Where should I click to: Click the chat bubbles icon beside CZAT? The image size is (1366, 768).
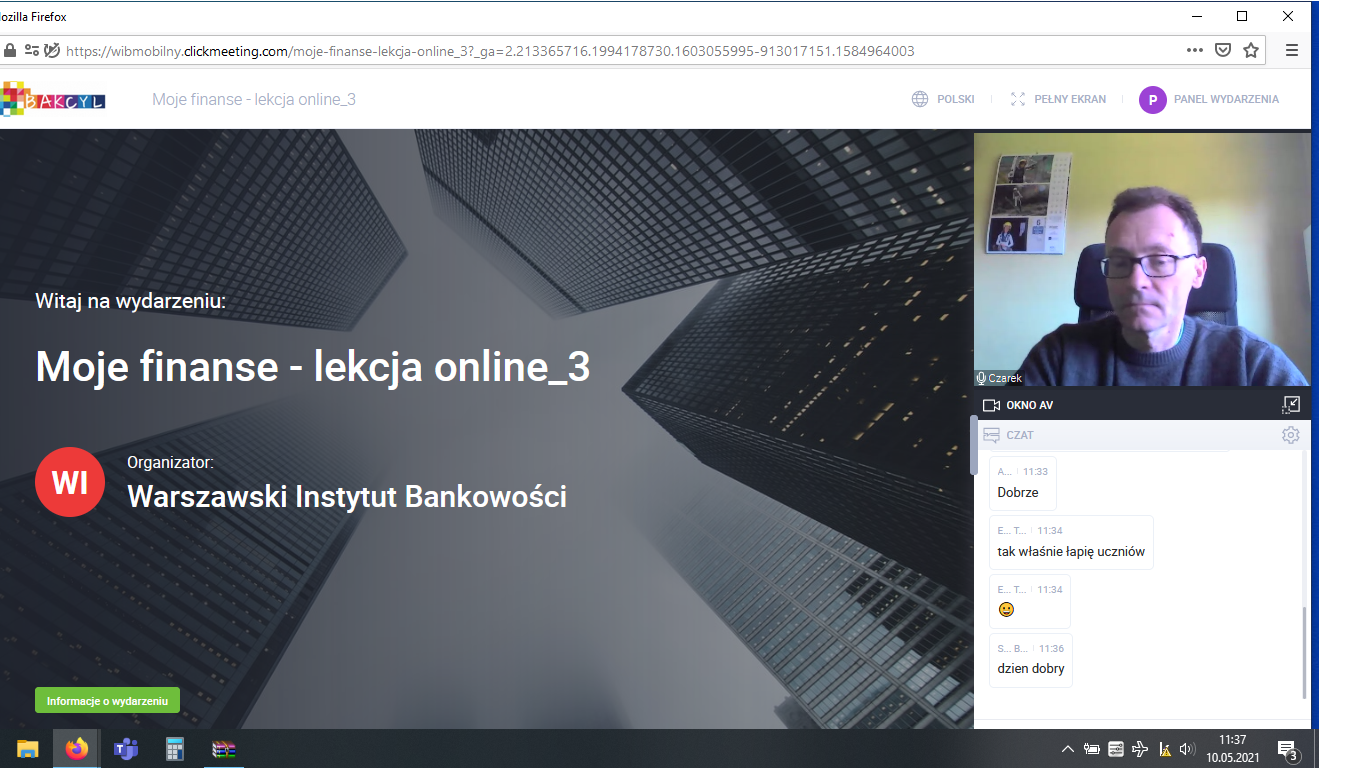tap(992, 435)
